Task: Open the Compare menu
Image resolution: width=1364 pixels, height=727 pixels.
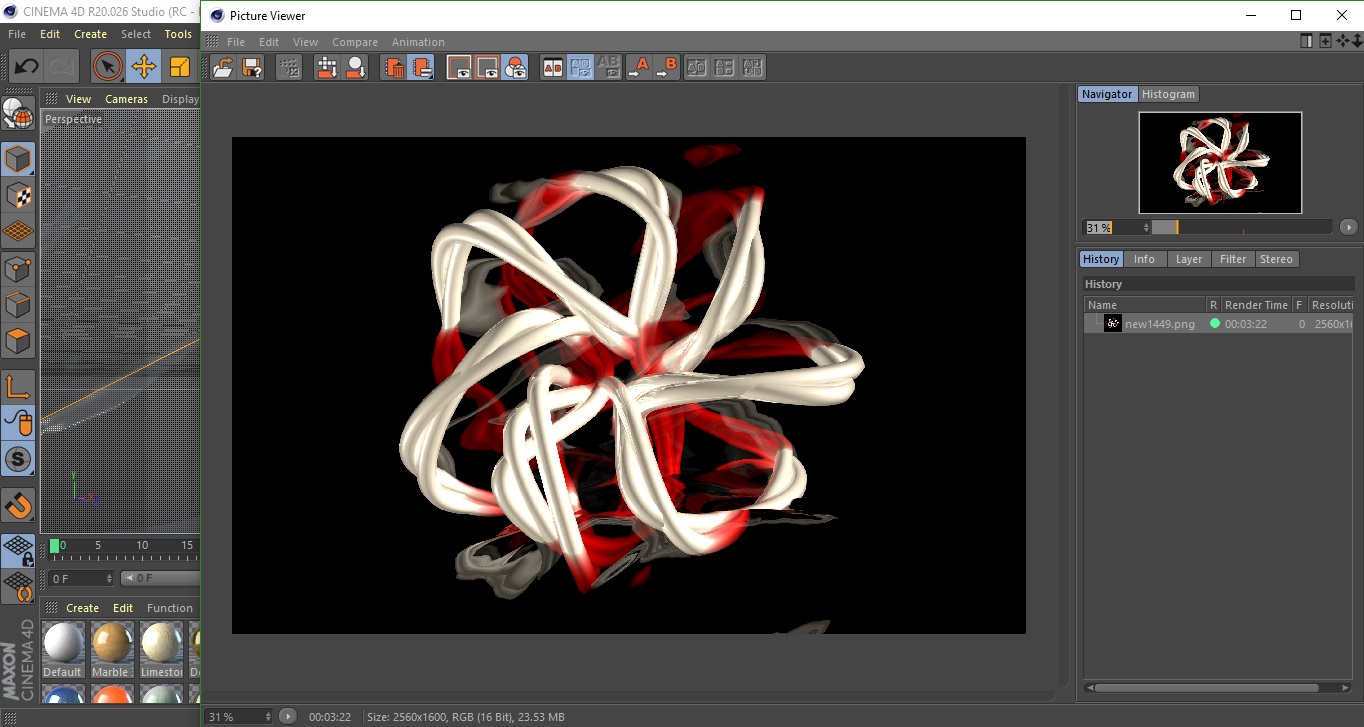Action: click(x=354, y=42)
